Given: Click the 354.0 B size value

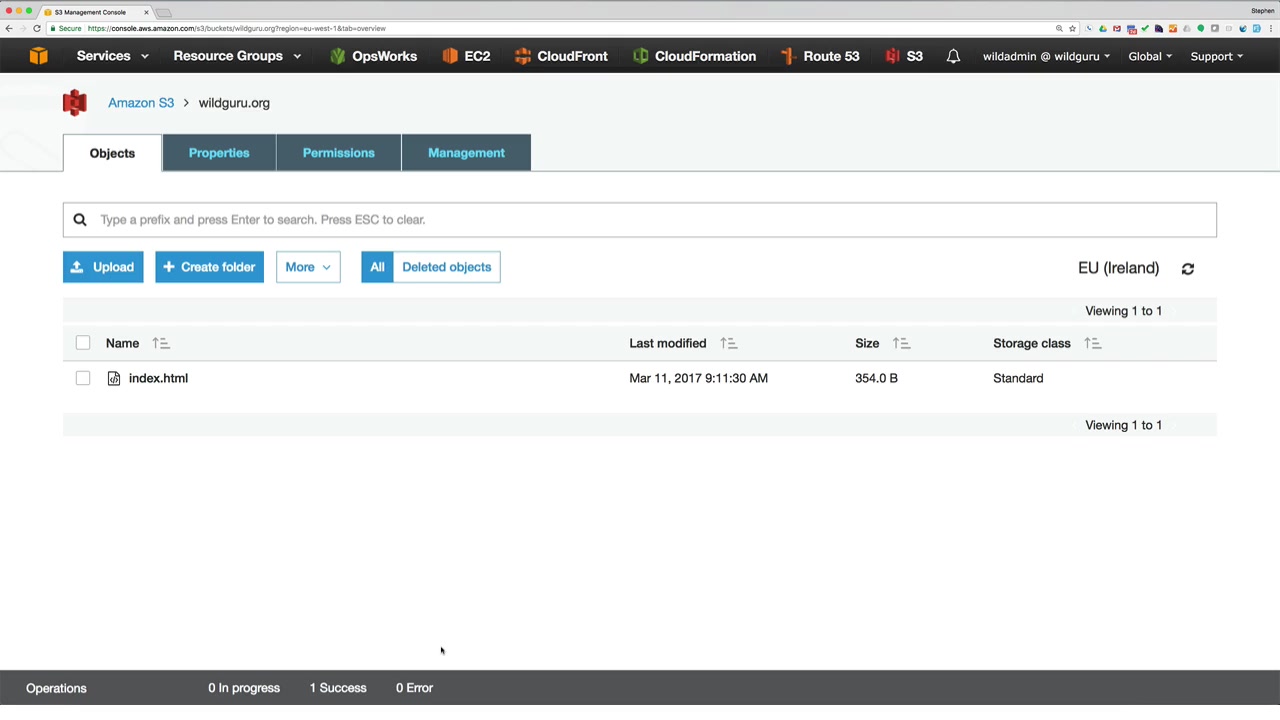Looking at the screenshot, I should tap(876, 378).
